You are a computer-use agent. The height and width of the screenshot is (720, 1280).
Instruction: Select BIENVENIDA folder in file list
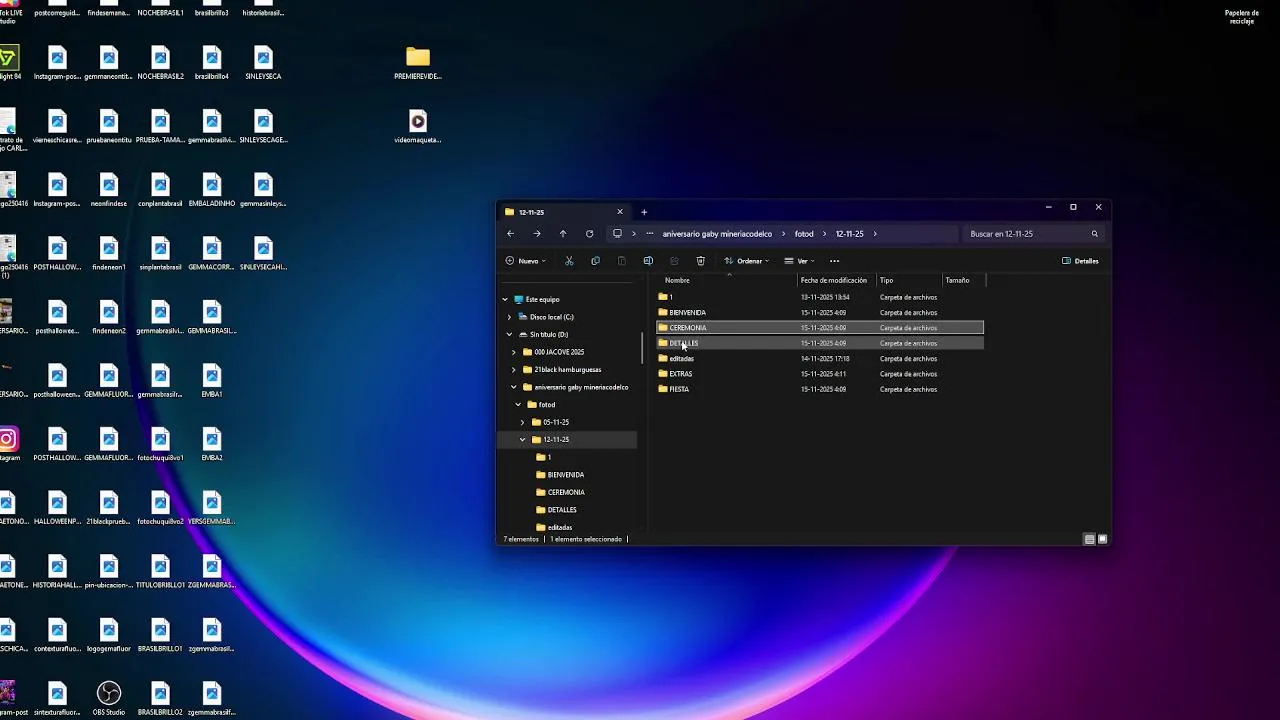pos(820,312)
